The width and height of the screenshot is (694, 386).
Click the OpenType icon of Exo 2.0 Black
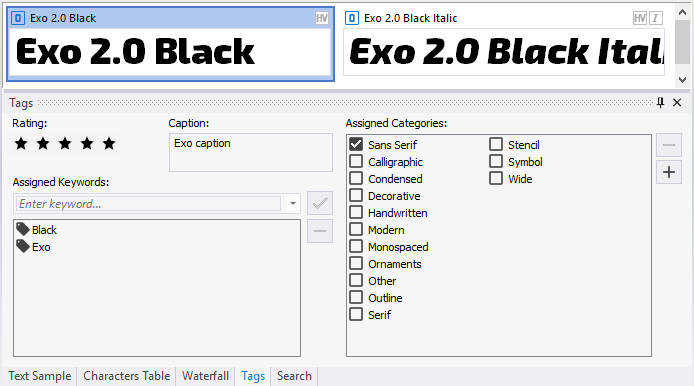pyautogui.click(x=18, y=18)
